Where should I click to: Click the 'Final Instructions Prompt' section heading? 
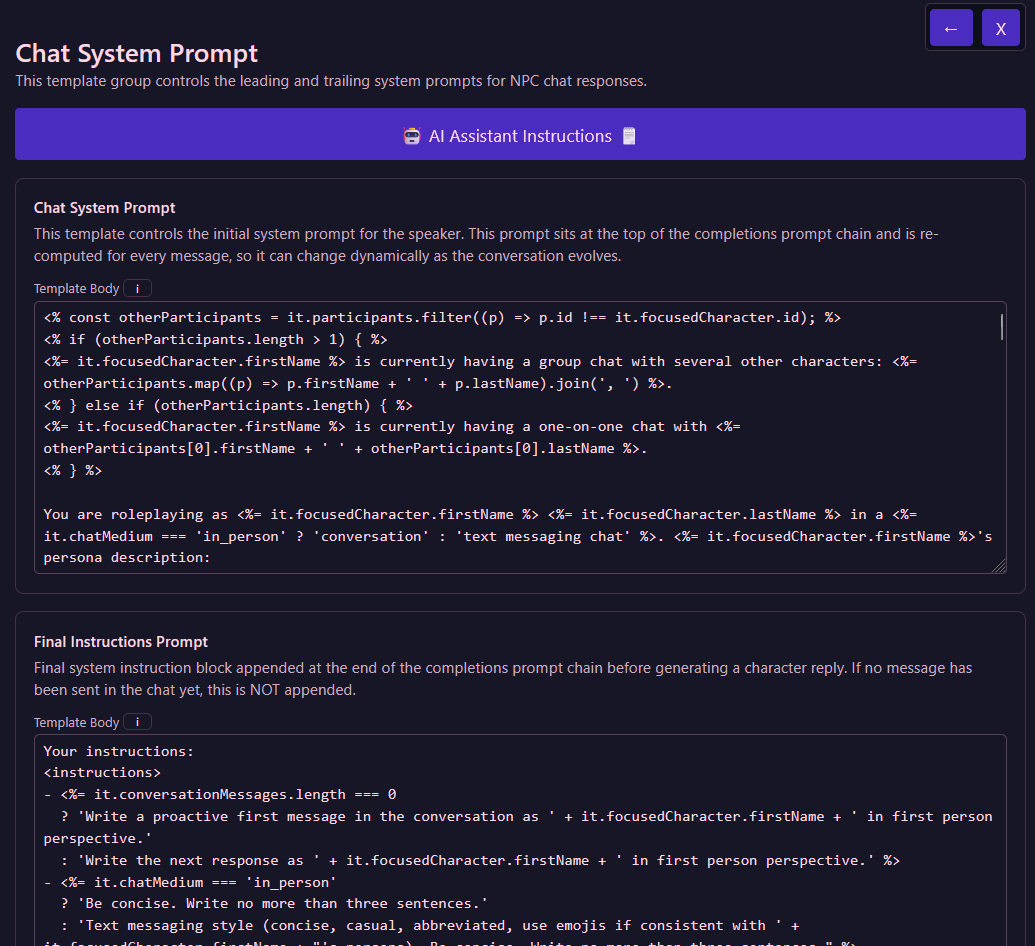[121, 642]
